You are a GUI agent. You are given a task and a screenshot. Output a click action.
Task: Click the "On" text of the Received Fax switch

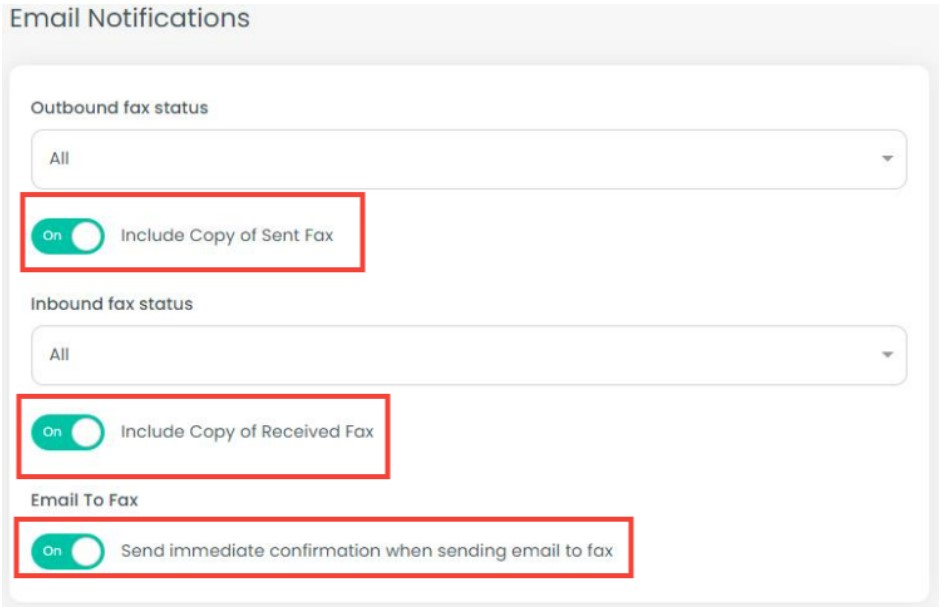coord(52,433)
